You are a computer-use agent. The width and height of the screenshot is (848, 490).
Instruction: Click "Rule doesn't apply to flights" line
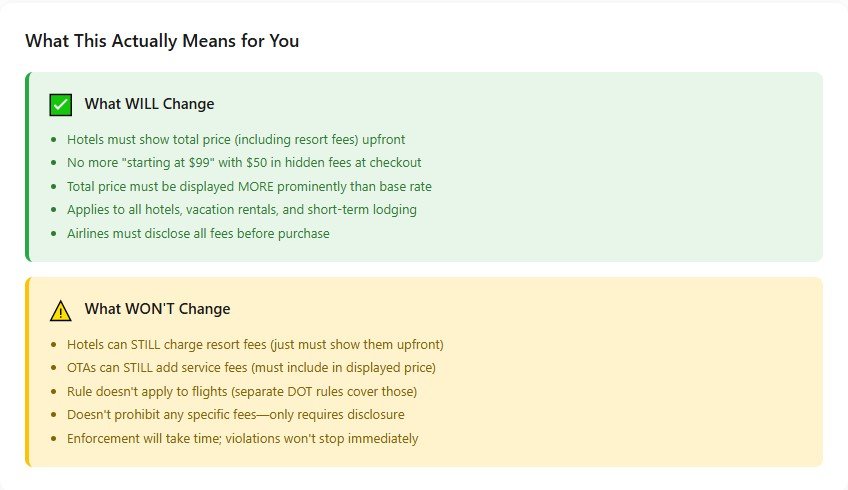pos(241,391)
